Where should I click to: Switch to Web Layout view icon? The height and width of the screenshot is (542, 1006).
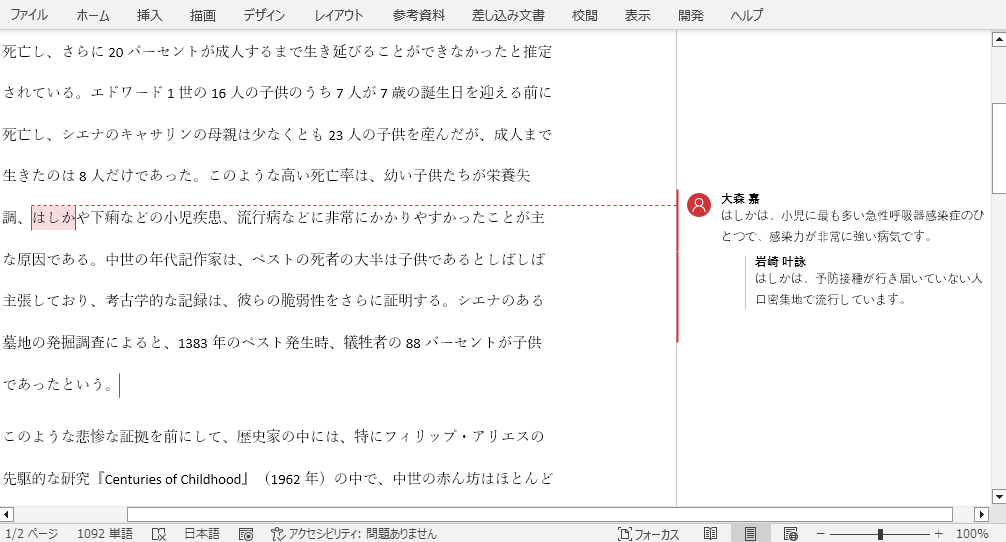tap(790, 534)
